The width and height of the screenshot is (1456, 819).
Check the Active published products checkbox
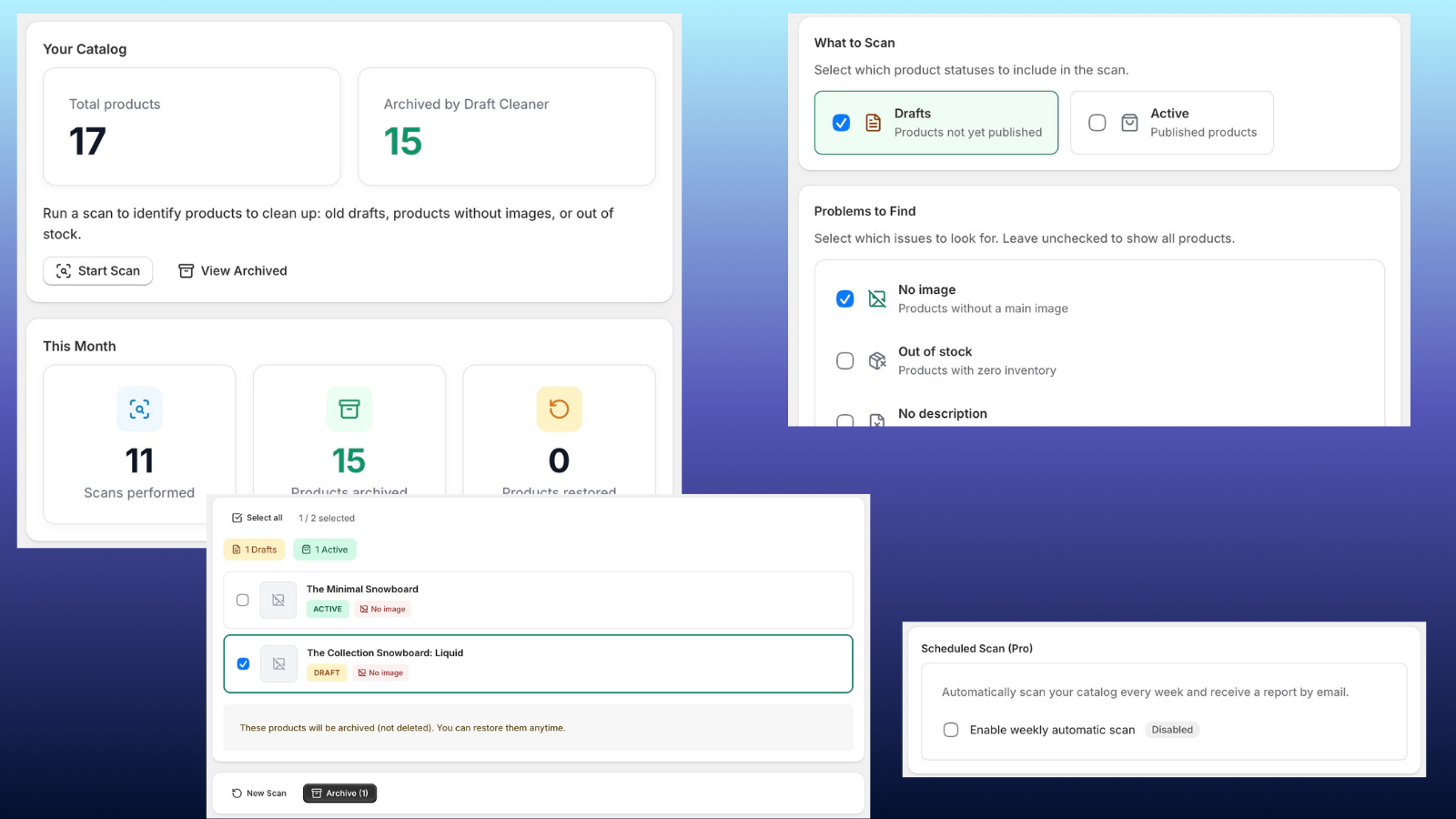(x=1097, y=123)
